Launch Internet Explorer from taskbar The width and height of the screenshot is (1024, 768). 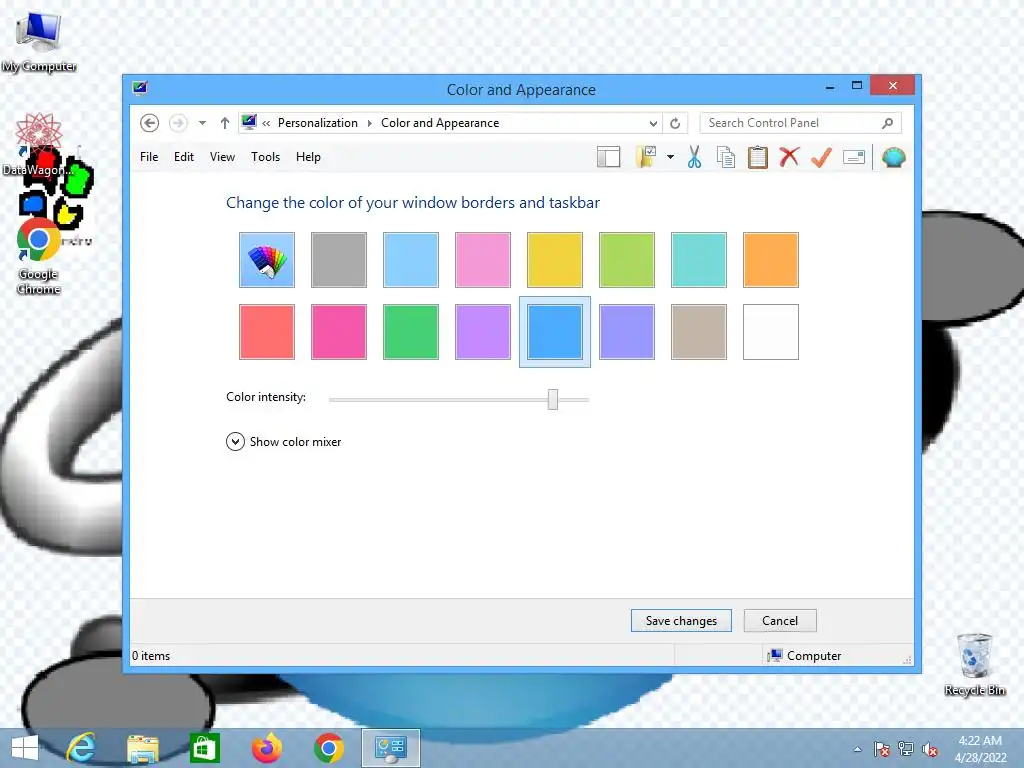click(x=82, y=748)
